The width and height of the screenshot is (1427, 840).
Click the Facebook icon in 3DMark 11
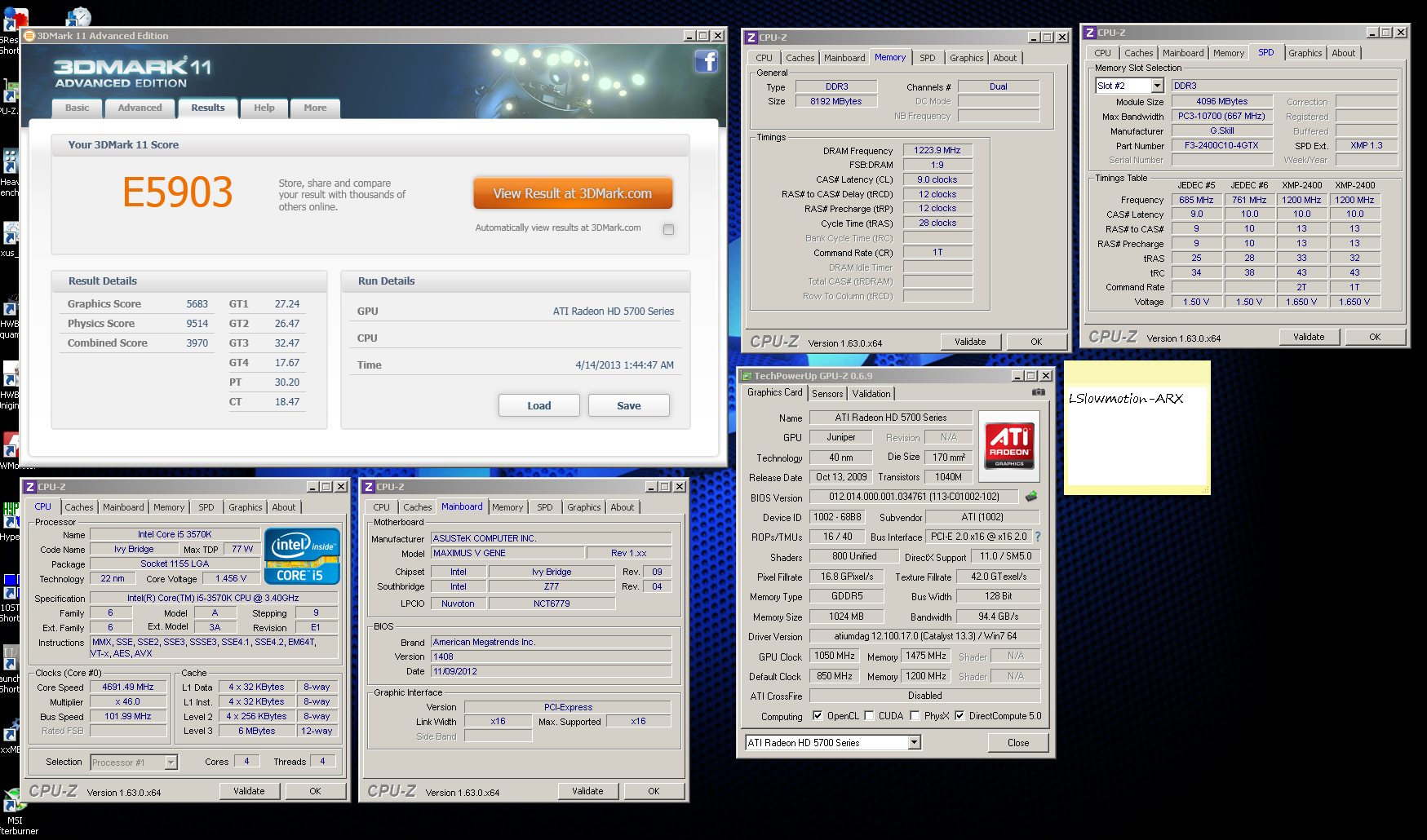(707, 61)
